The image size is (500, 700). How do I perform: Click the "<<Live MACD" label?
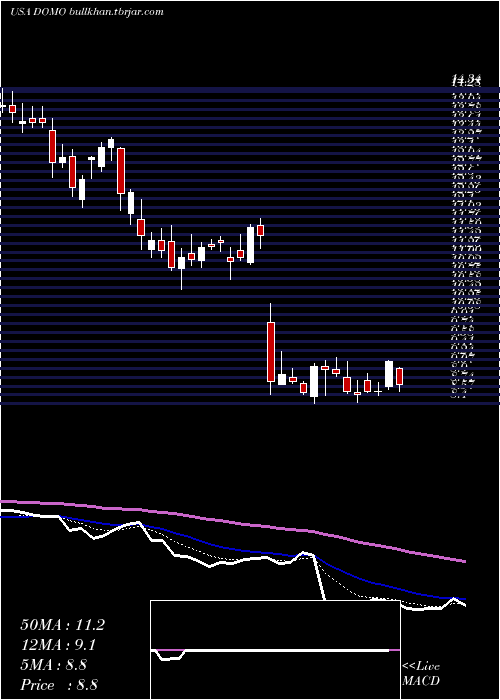[x=421, y=674]
